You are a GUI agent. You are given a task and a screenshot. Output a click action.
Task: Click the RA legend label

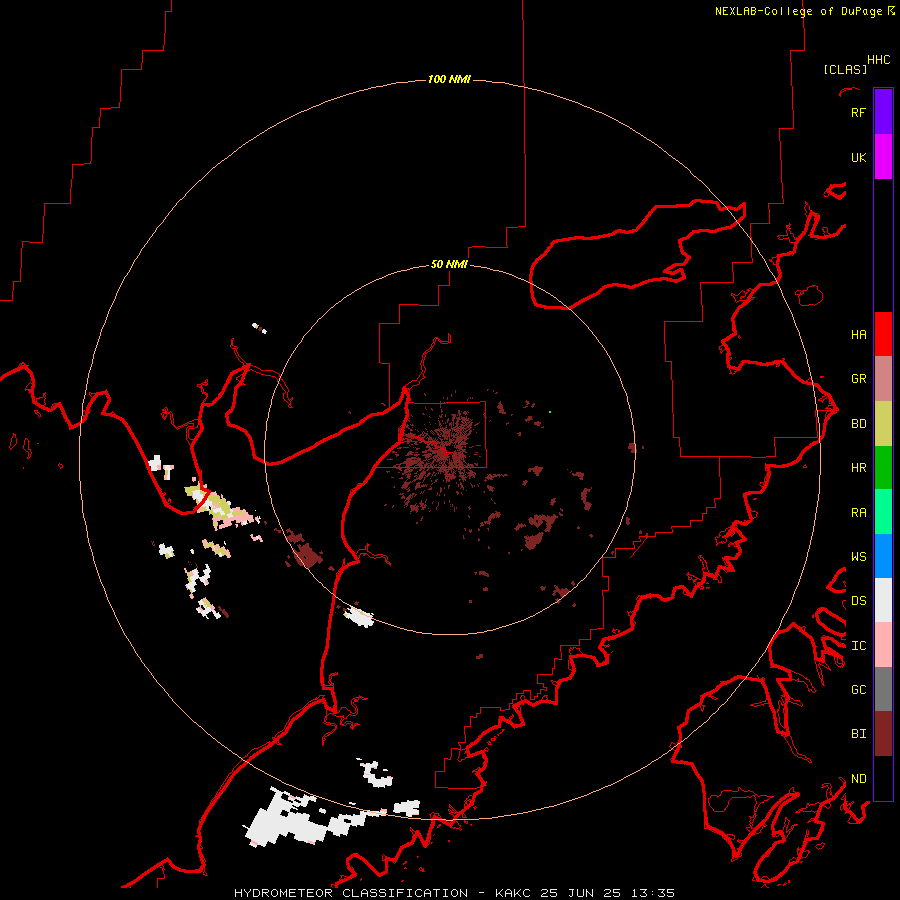858,513
